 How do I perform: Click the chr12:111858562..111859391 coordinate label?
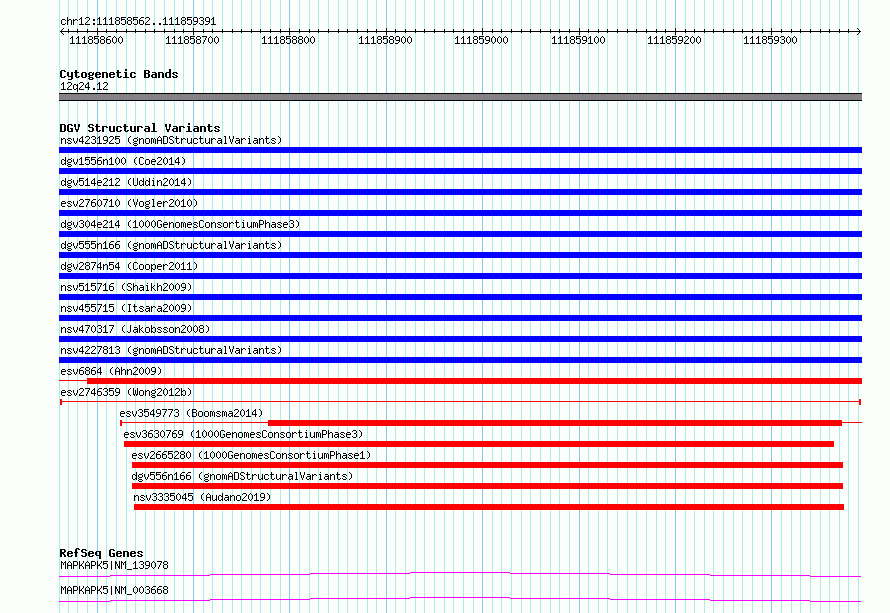click(x=138, y=22)
